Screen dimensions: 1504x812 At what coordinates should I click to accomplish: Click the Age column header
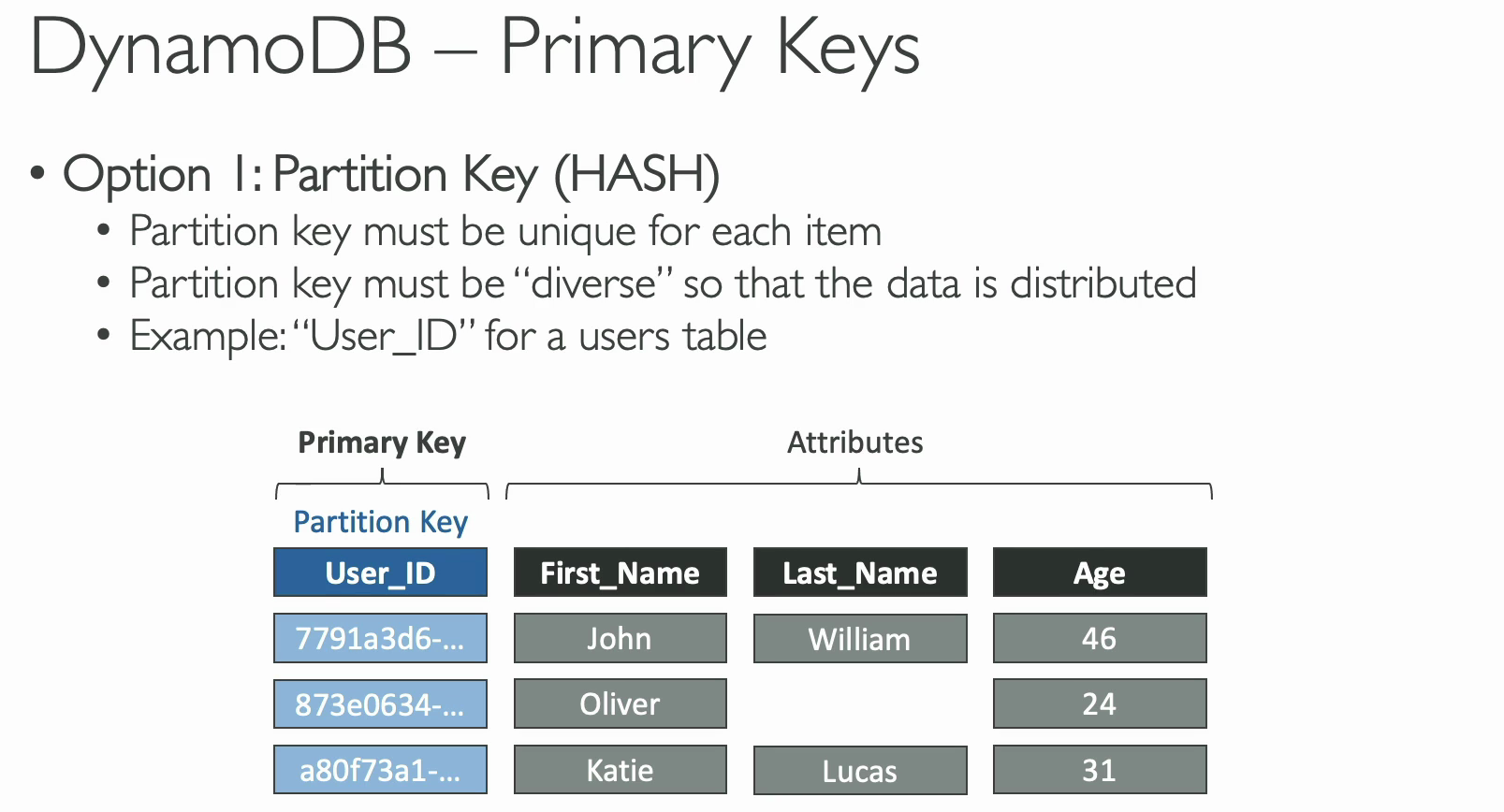click(1099, 573)
